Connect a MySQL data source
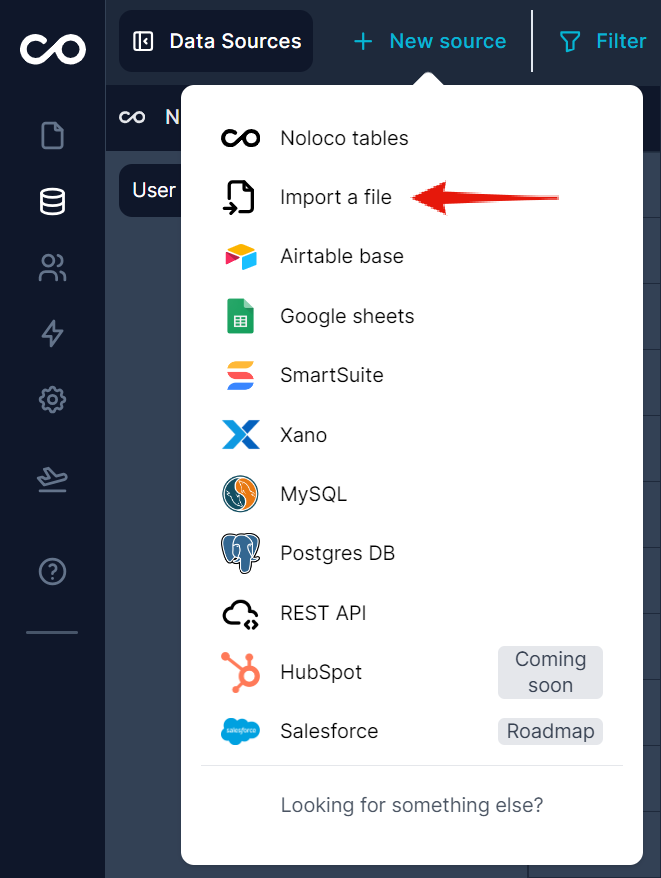661x878 pixels. pyautogui.click(x=313, y=494)
